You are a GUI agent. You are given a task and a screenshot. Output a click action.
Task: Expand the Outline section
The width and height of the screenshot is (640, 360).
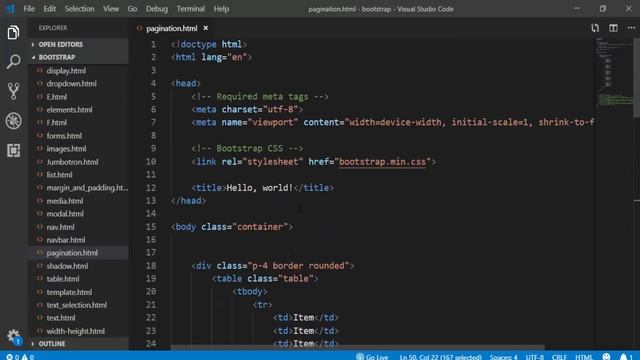(x=78, y=344)
